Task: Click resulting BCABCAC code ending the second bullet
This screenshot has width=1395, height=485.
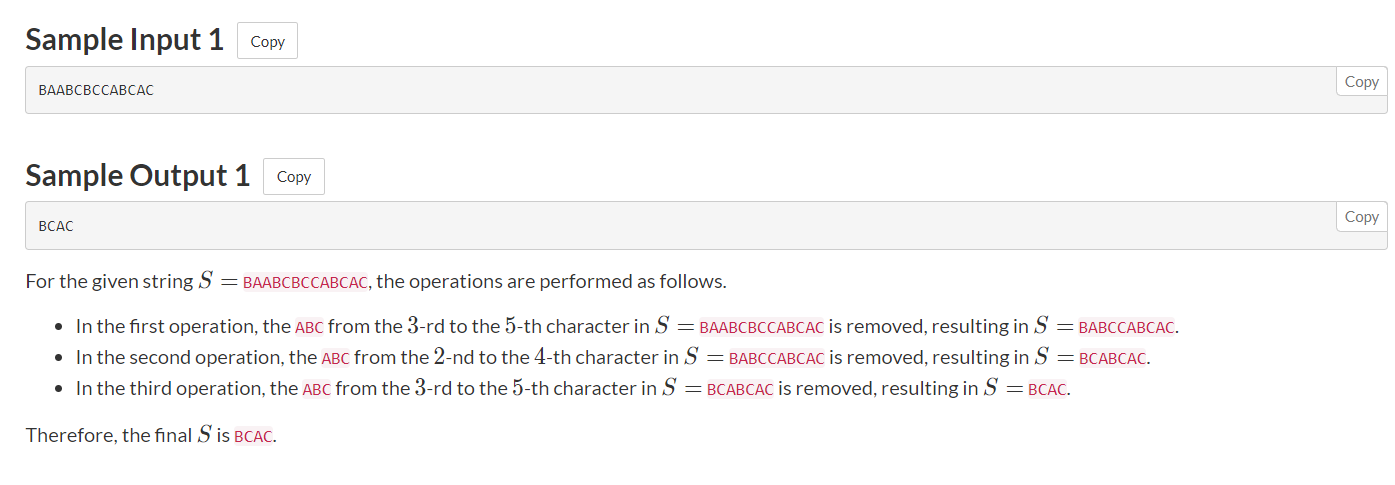Action: 1112,358
